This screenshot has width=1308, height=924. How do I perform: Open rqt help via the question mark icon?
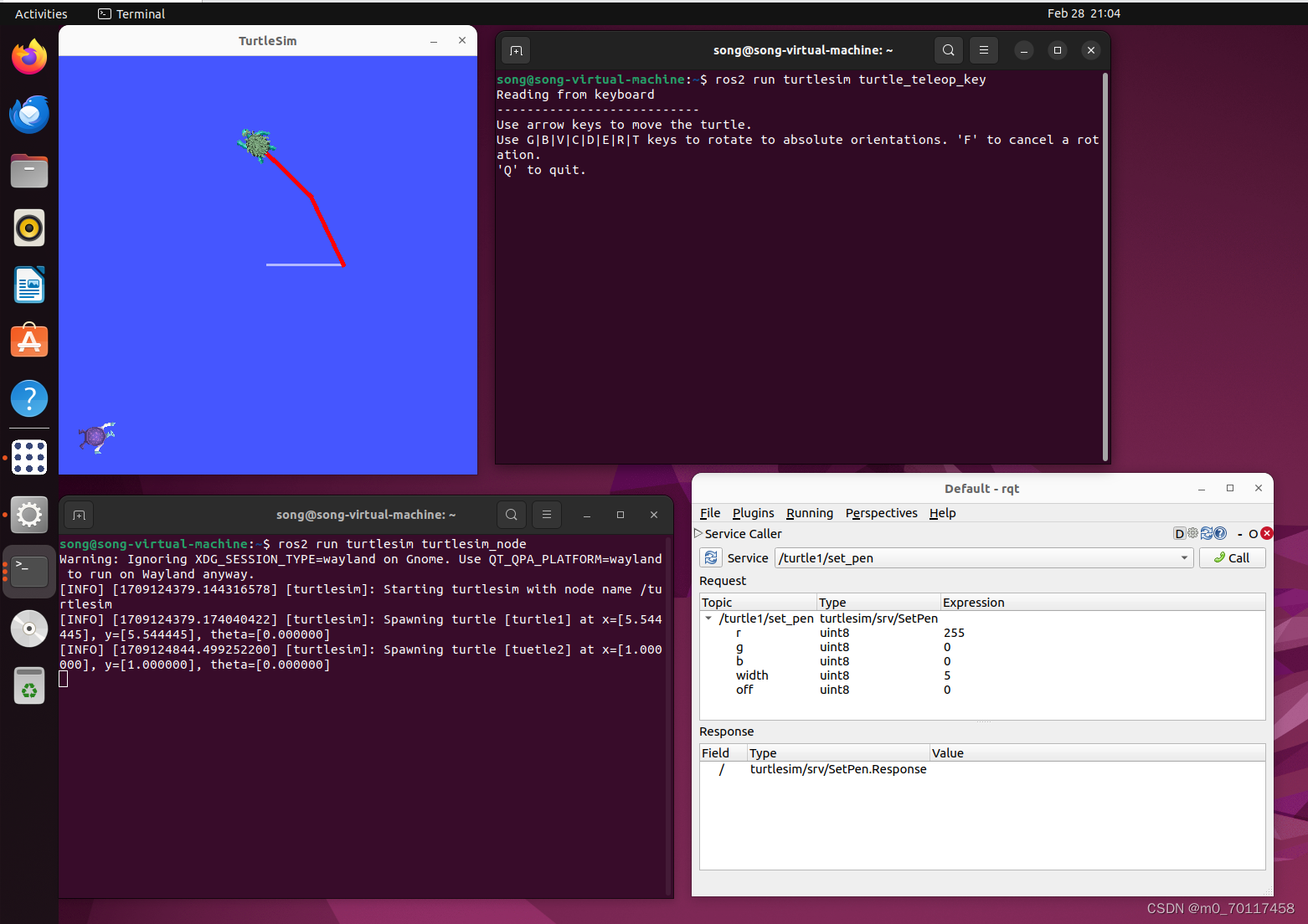1220,533
